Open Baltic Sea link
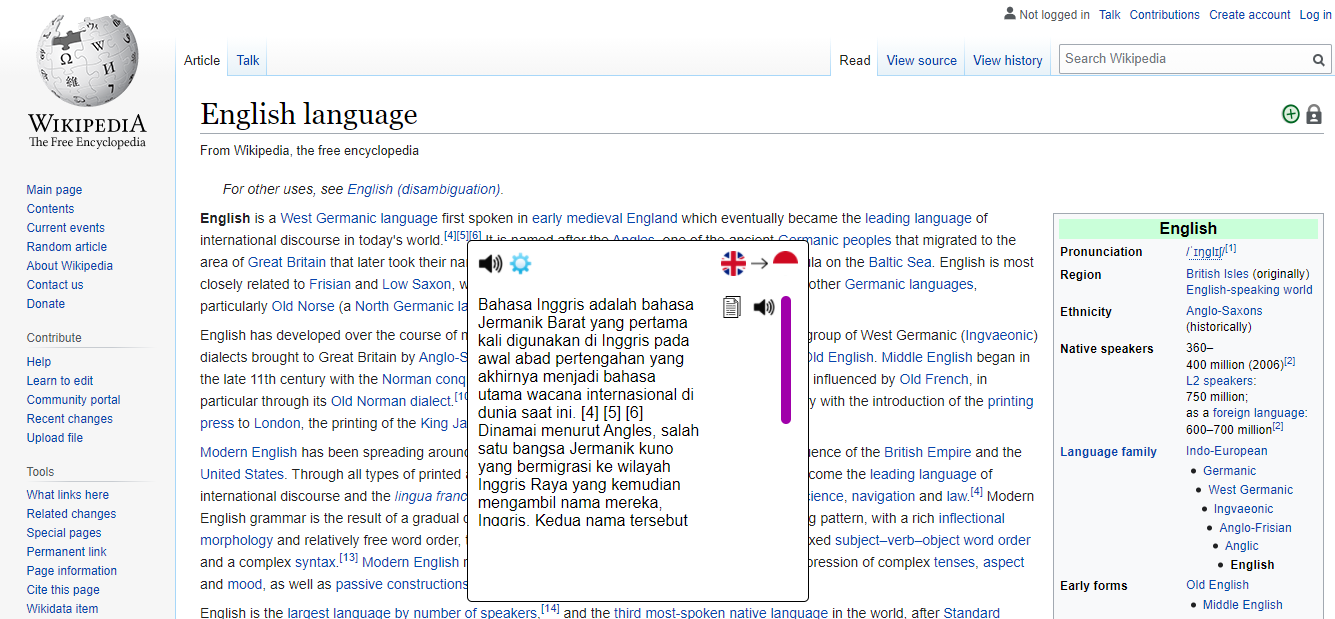 [x=899, y=262]
